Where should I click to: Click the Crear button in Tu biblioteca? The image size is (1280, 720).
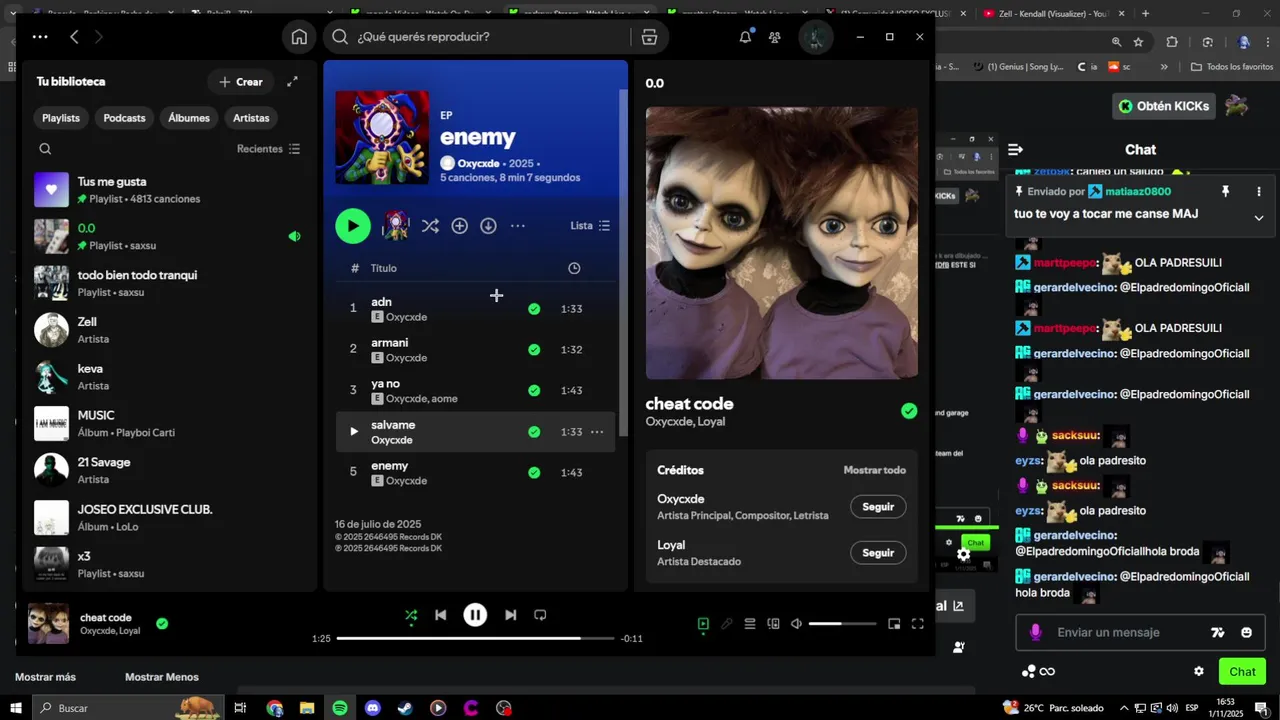click(x=240, y=82)
